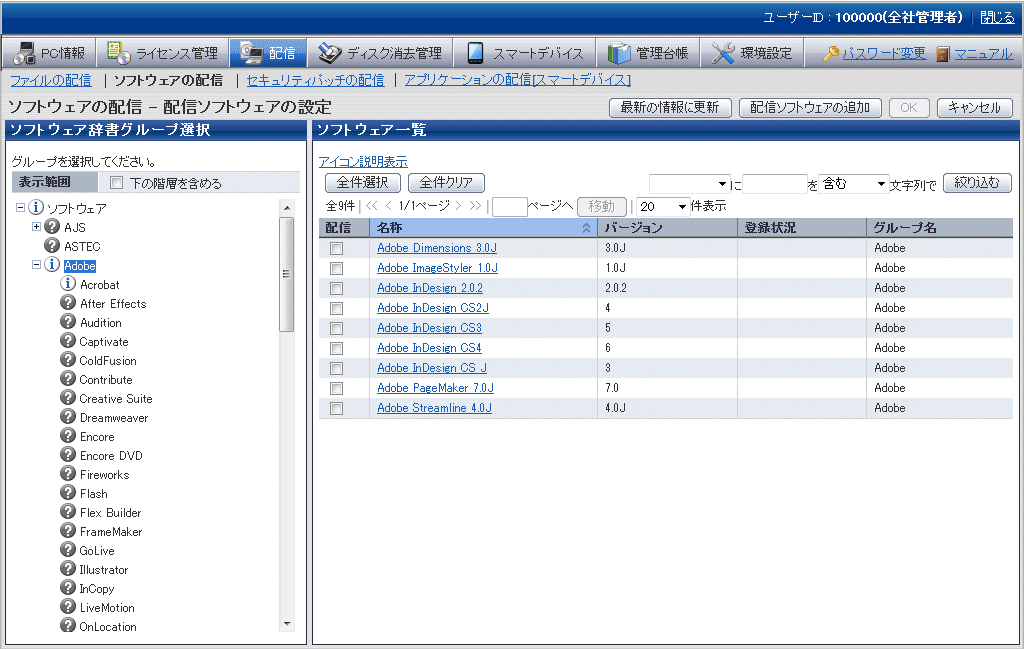Click the キャンセル button
The width and height of the screenshot is (1024, 649).
click(x=974, y=108)
